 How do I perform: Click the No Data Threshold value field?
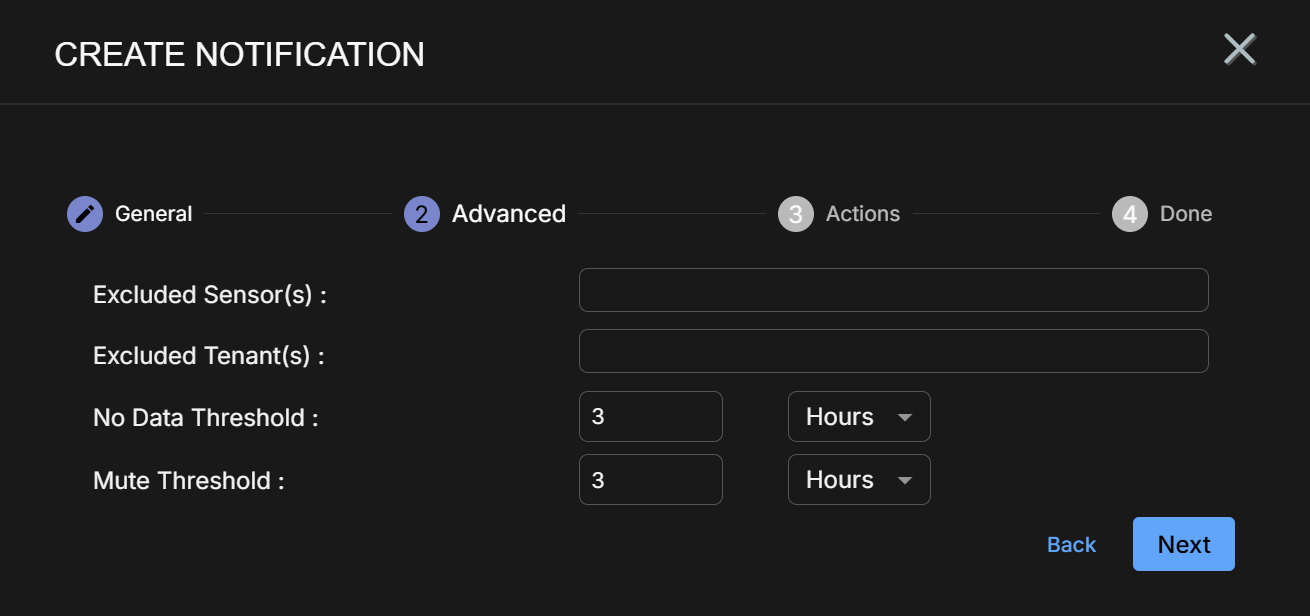click(650, 417)
